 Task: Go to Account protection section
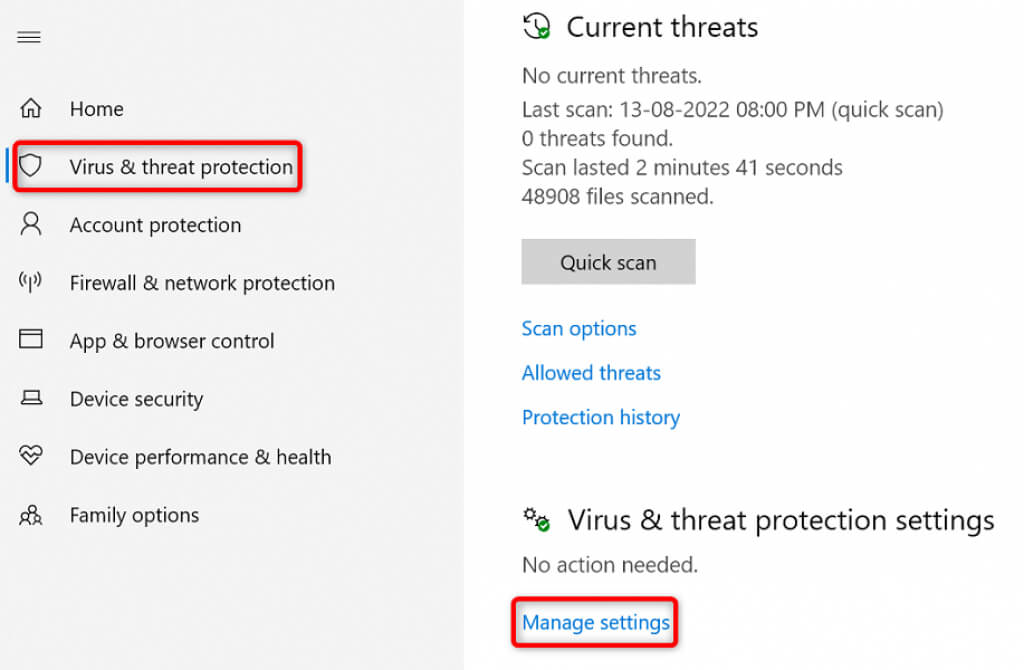click(155, 225)
